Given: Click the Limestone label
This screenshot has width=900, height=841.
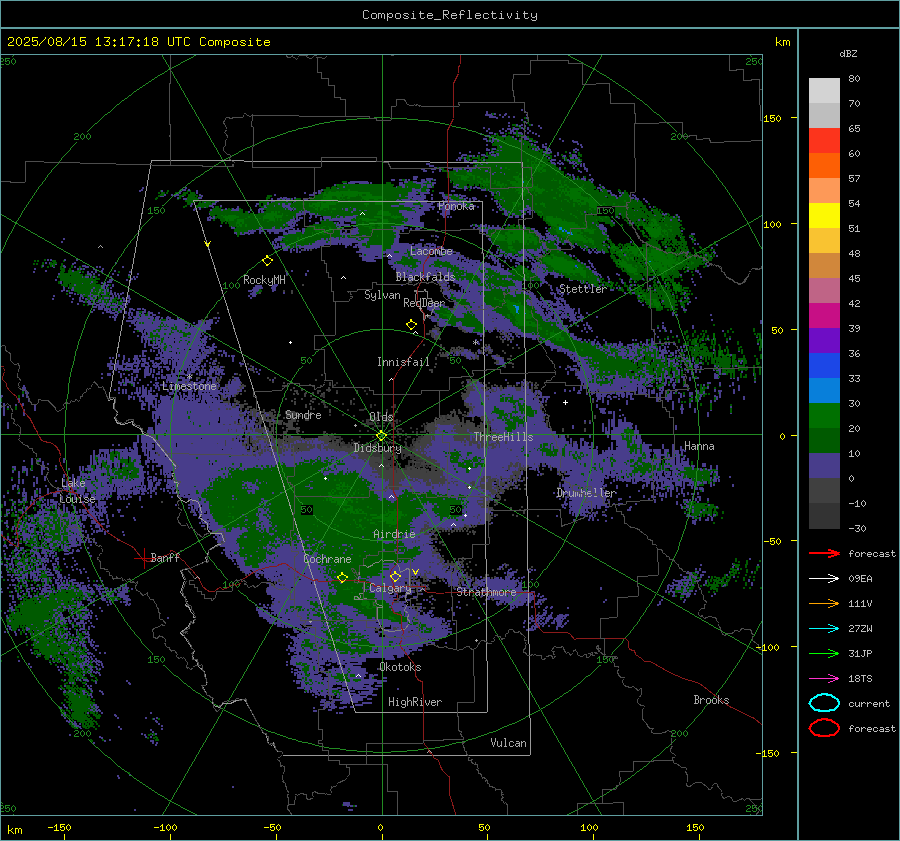Looking at the screenshot, I should click(189, 386).
